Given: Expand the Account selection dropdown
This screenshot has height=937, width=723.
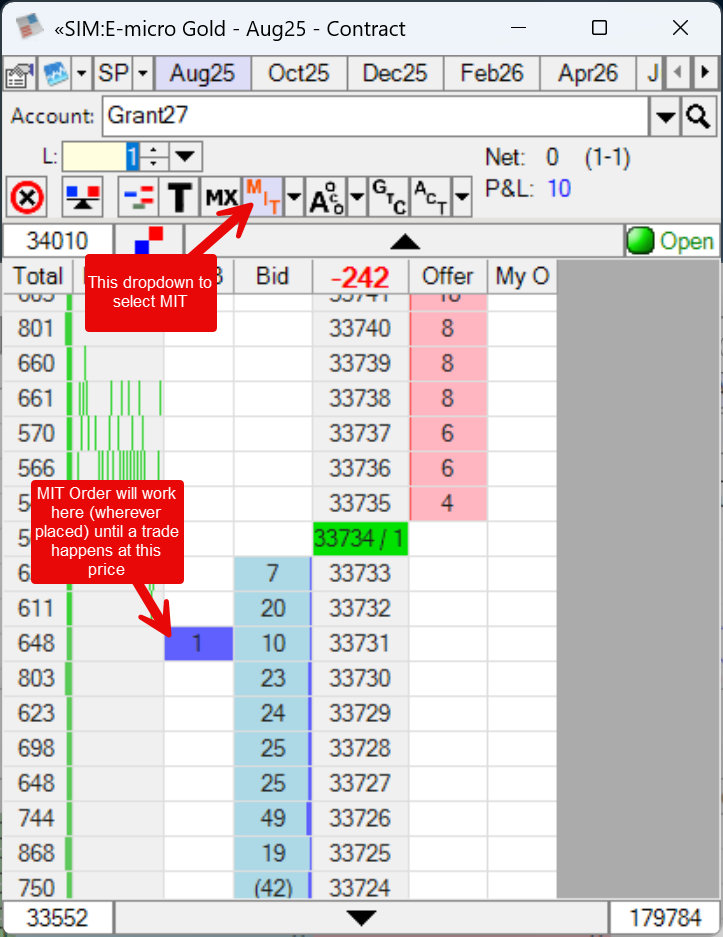Looking at the screenshot, I should tap(665, 117).
